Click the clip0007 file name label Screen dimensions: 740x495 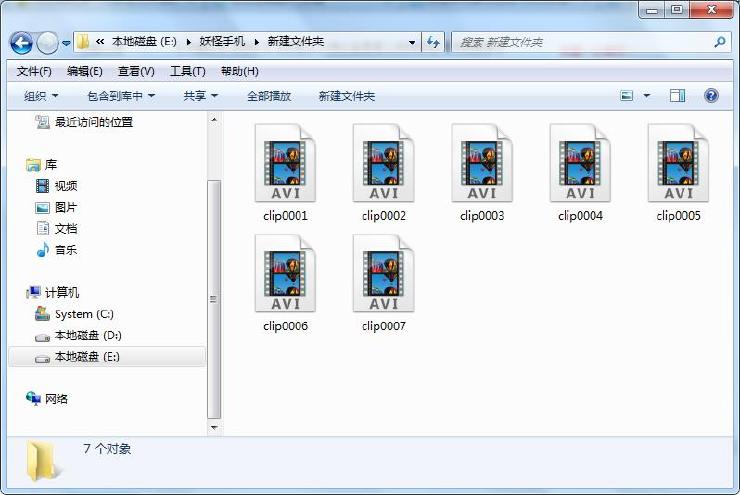pyautogui.click(x=383, y=326)
